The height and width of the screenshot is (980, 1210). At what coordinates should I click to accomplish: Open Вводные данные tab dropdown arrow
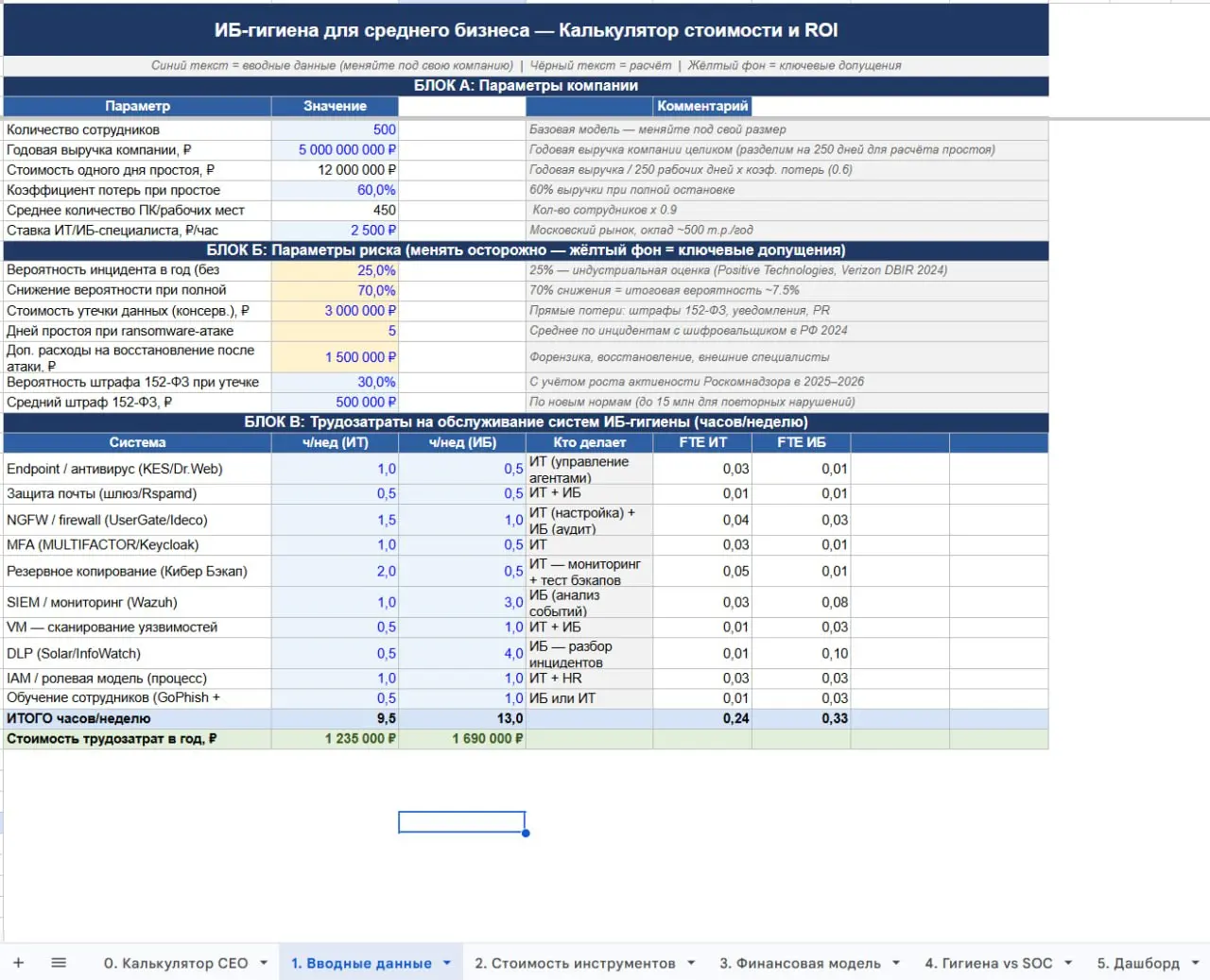coord(446,963)
